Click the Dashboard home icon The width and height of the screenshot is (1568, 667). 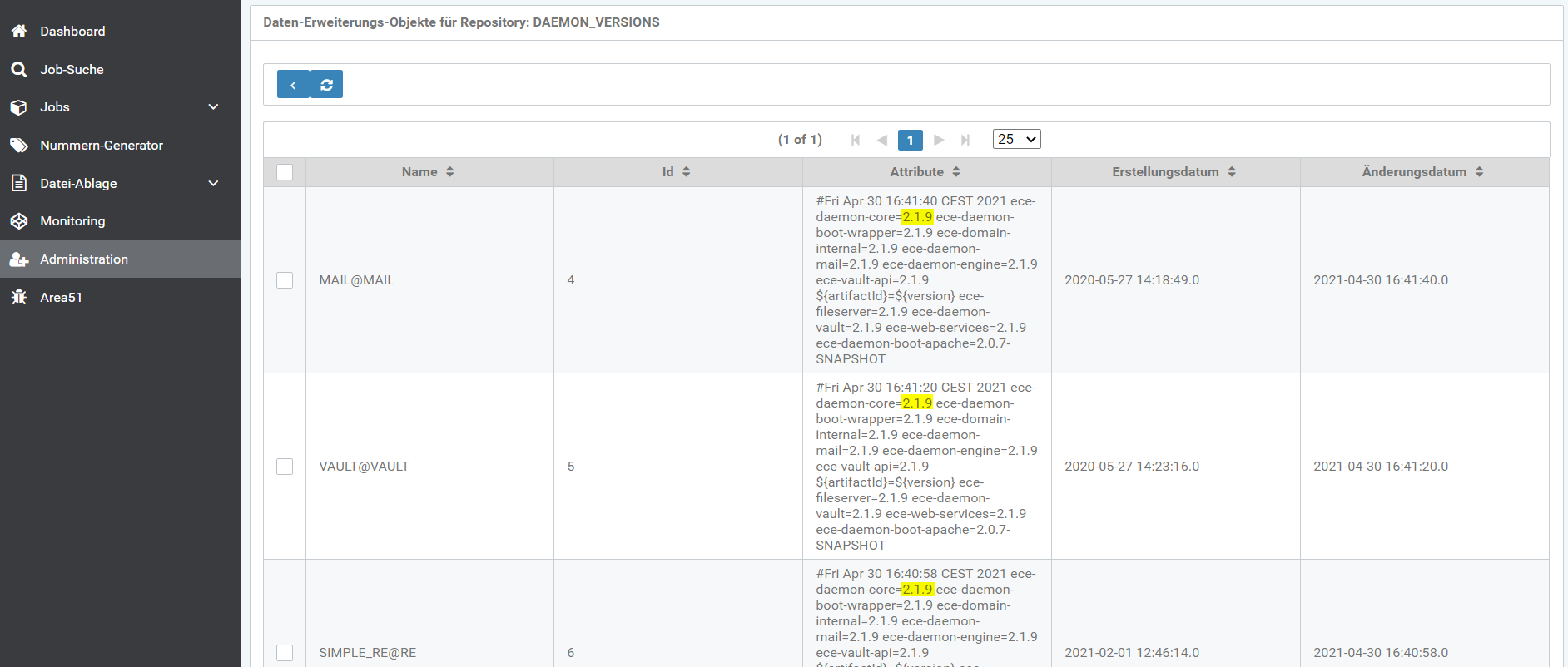click(19, 31)
